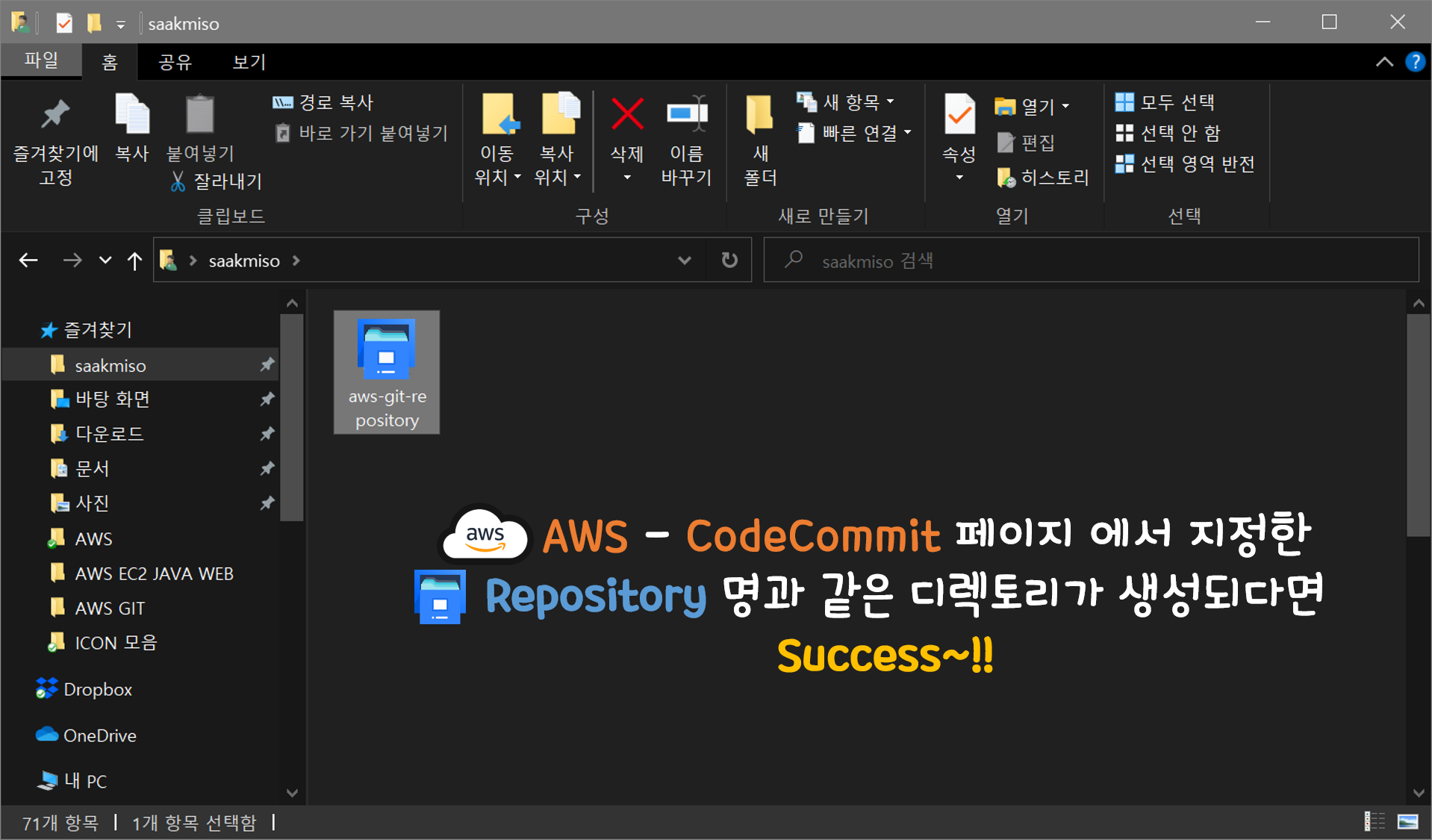Go forward with the right arrow
Image resolution: width=1432 pixels, height=840 pixels.
coord(72,260)
